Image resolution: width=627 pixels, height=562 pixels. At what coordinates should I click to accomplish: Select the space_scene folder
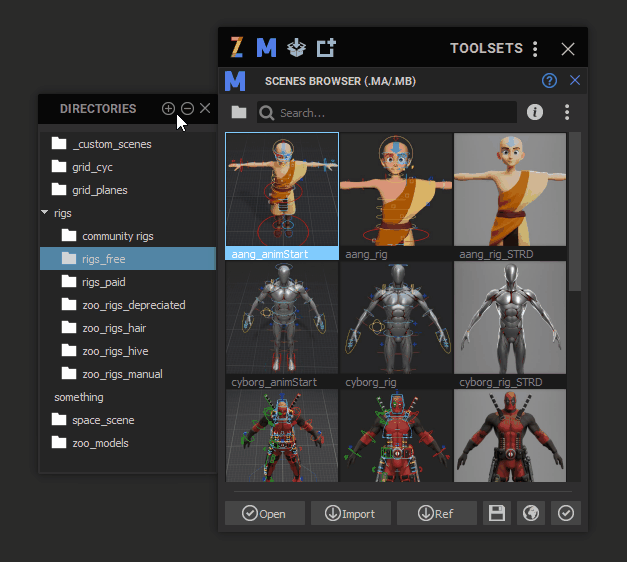point(128,420)
